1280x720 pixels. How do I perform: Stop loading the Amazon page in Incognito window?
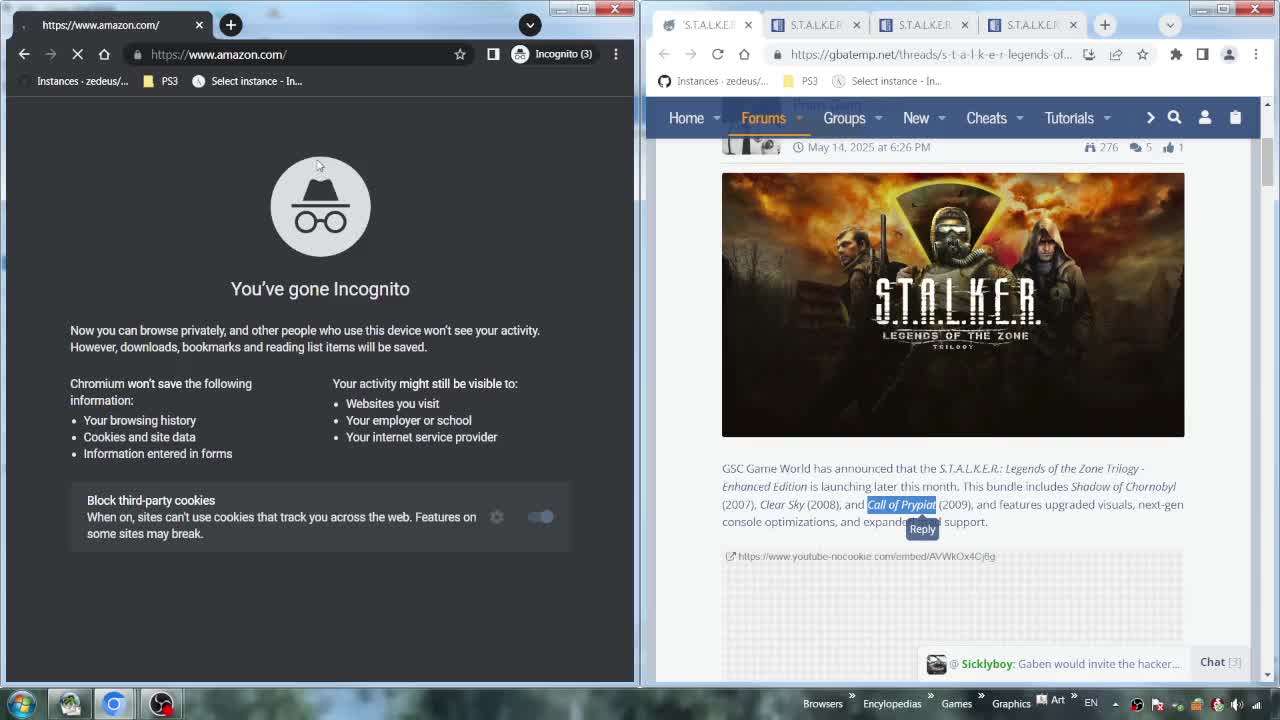(x=77, y=54)
